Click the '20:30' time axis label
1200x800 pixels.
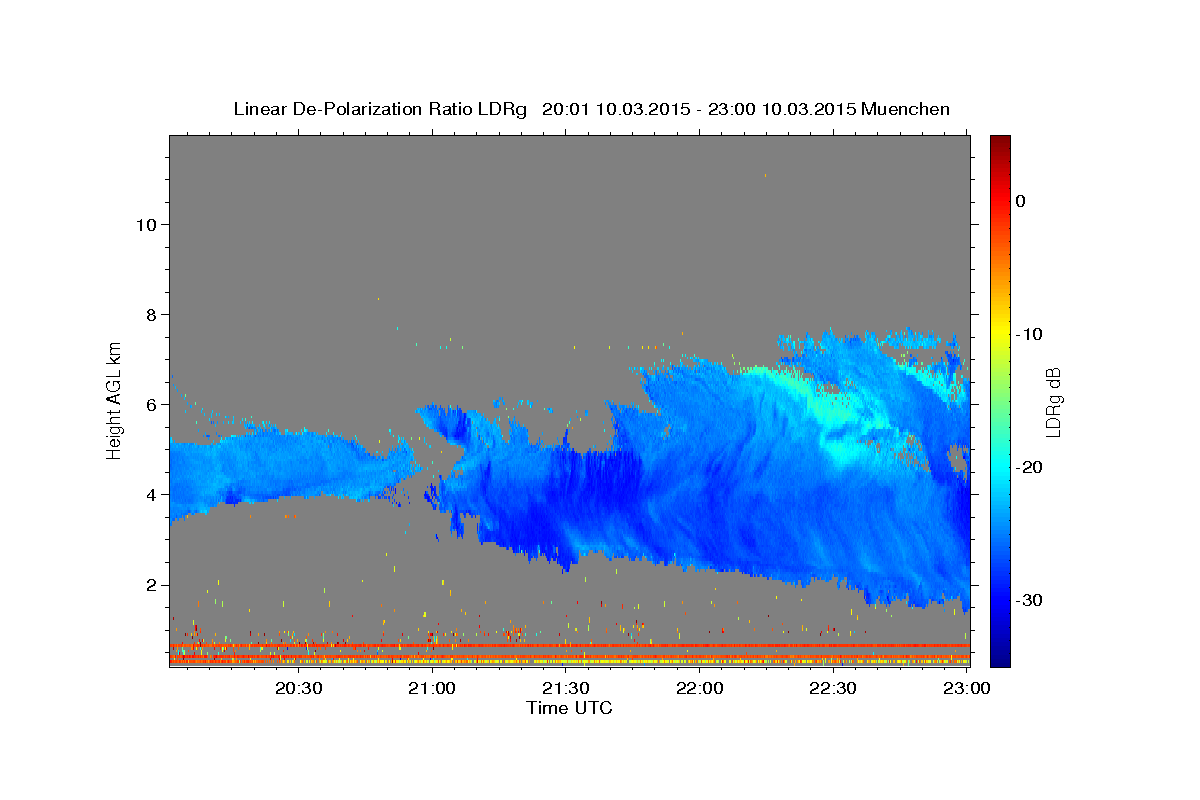[x=299, y=688]
